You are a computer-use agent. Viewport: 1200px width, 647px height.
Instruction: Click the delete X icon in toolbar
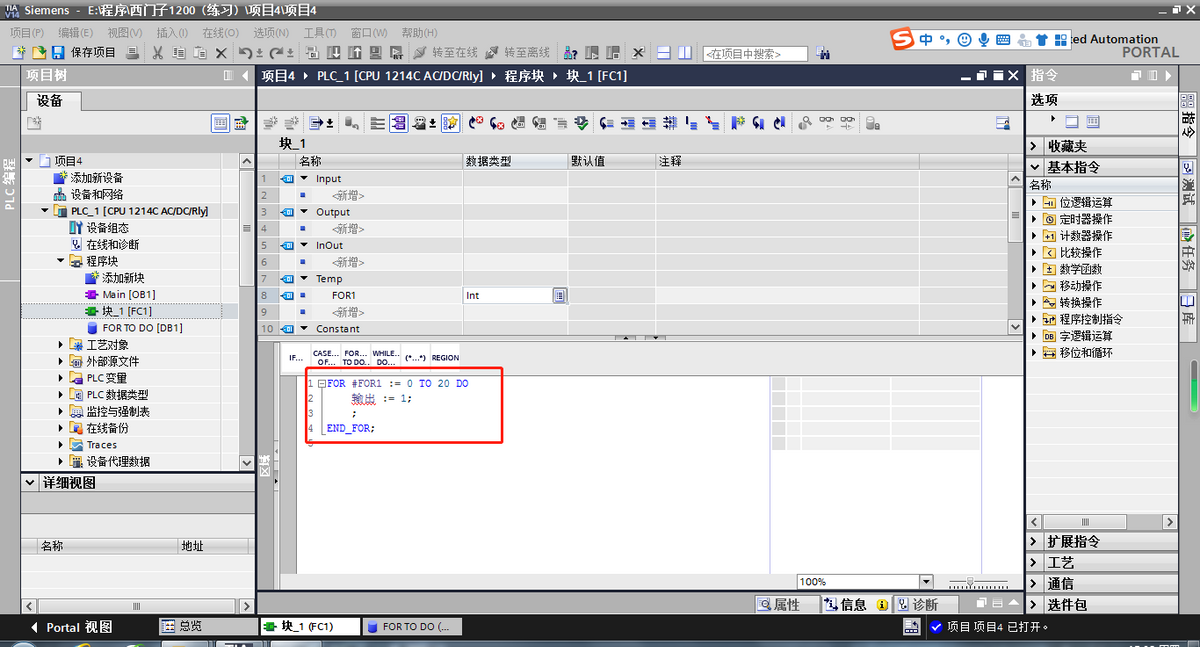click(221, 53)
